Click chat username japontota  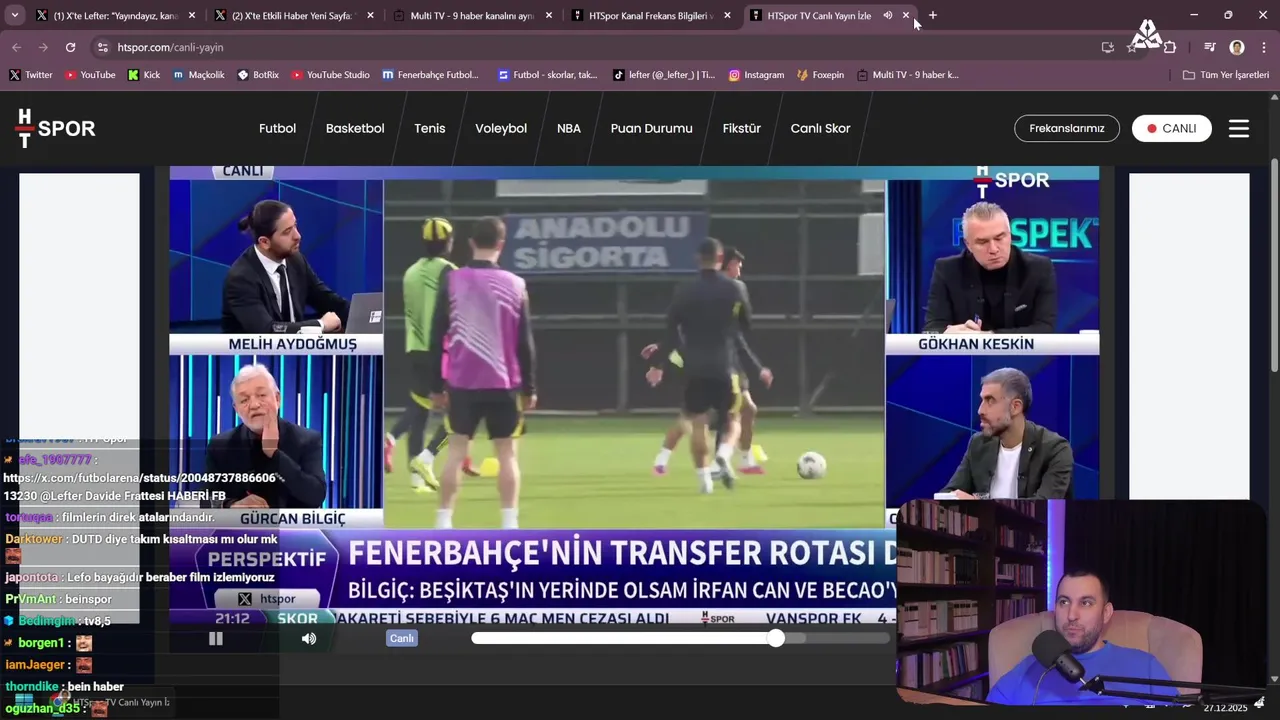[x=31, y=578]
